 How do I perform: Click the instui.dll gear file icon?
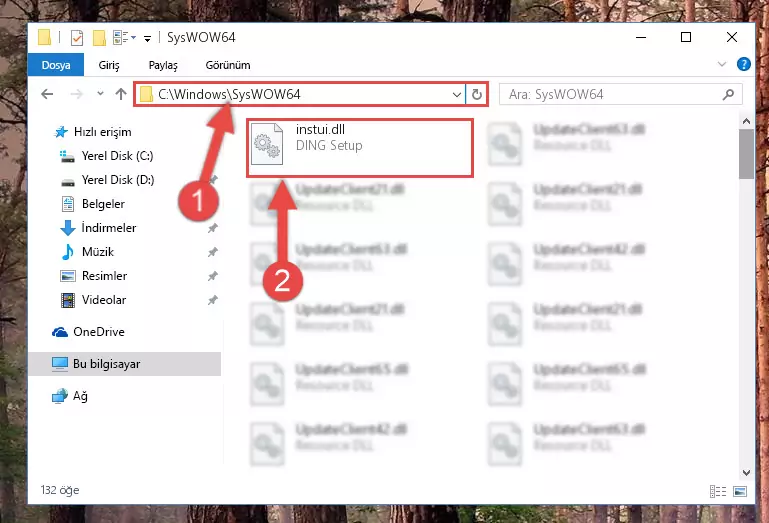click(267, 144)
